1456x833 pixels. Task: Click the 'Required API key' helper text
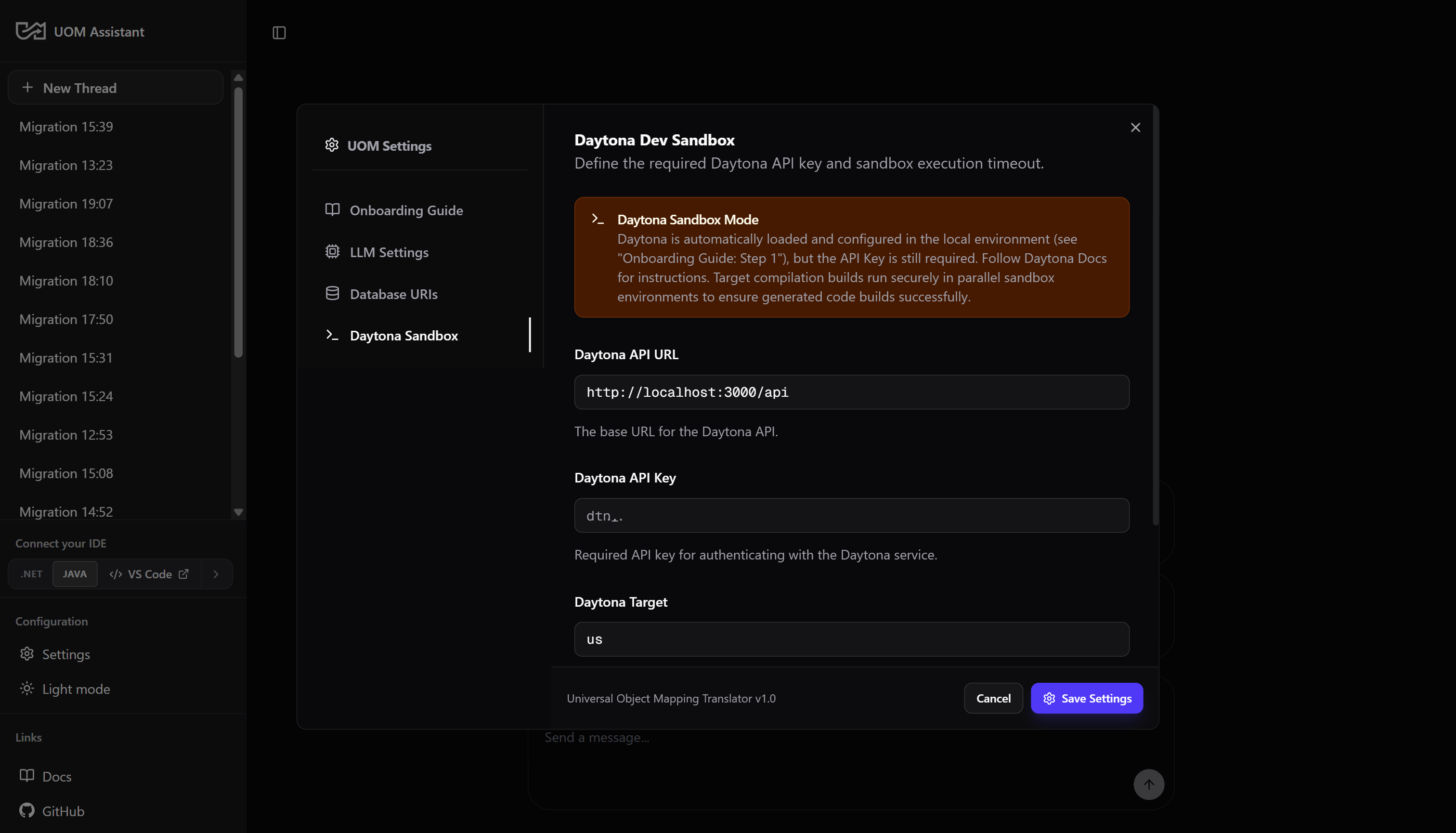coord(756,555)
